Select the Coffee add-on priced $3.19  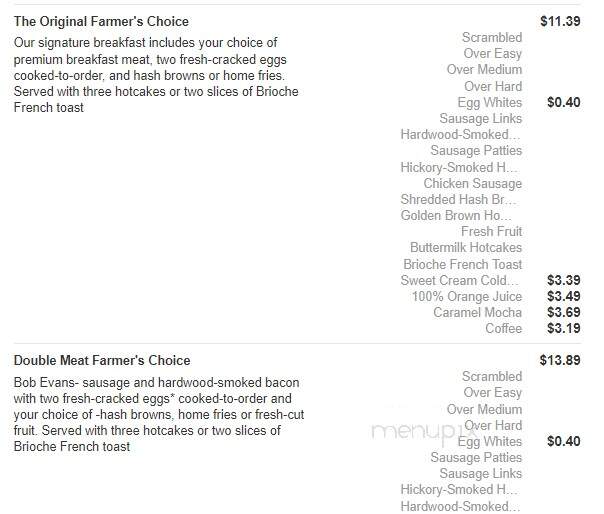[x=503, y=328]
